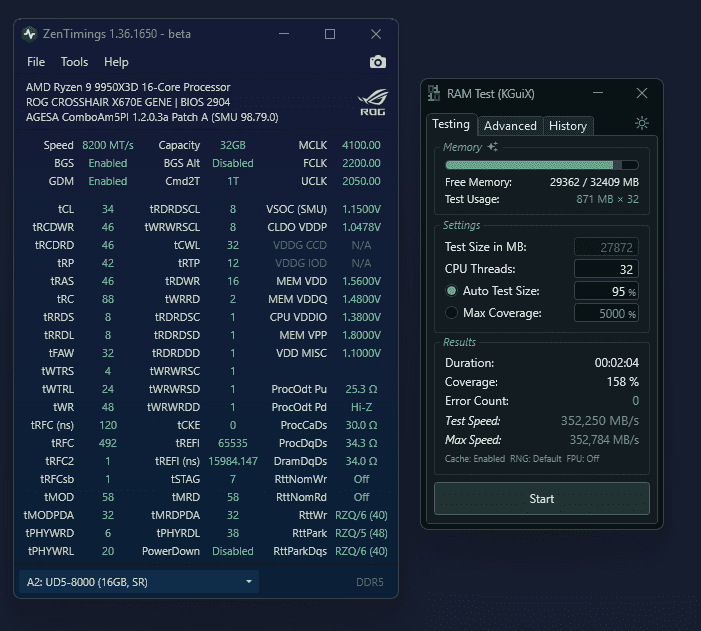Click the Test Usage 871 MB × 32 value
The width and height of the screenshot is (701, 631).
coord(607,199)
